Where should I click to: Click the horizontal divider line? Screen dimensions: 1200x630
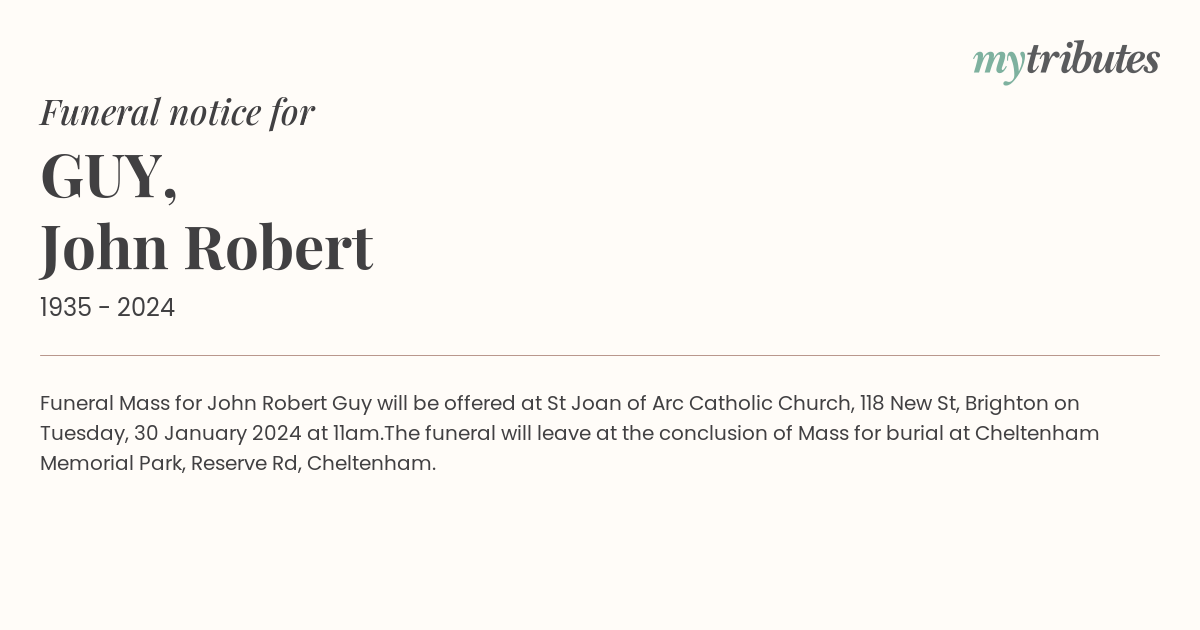[x=600, y=355]
